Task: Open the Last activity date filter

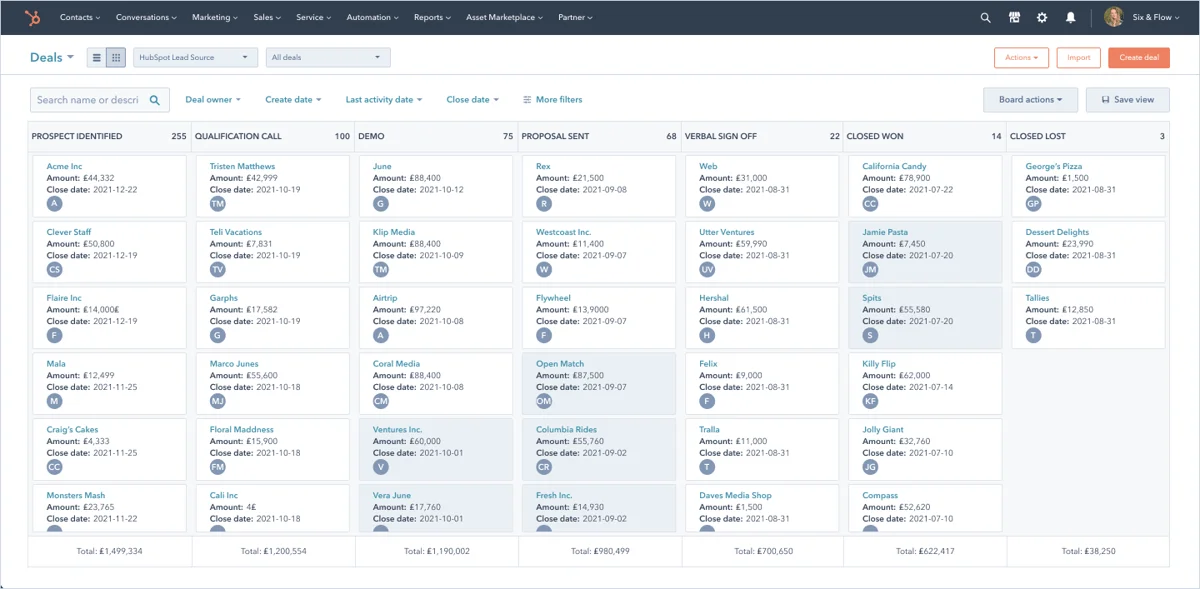Action: pyautogui.click(x=384, y=100)
